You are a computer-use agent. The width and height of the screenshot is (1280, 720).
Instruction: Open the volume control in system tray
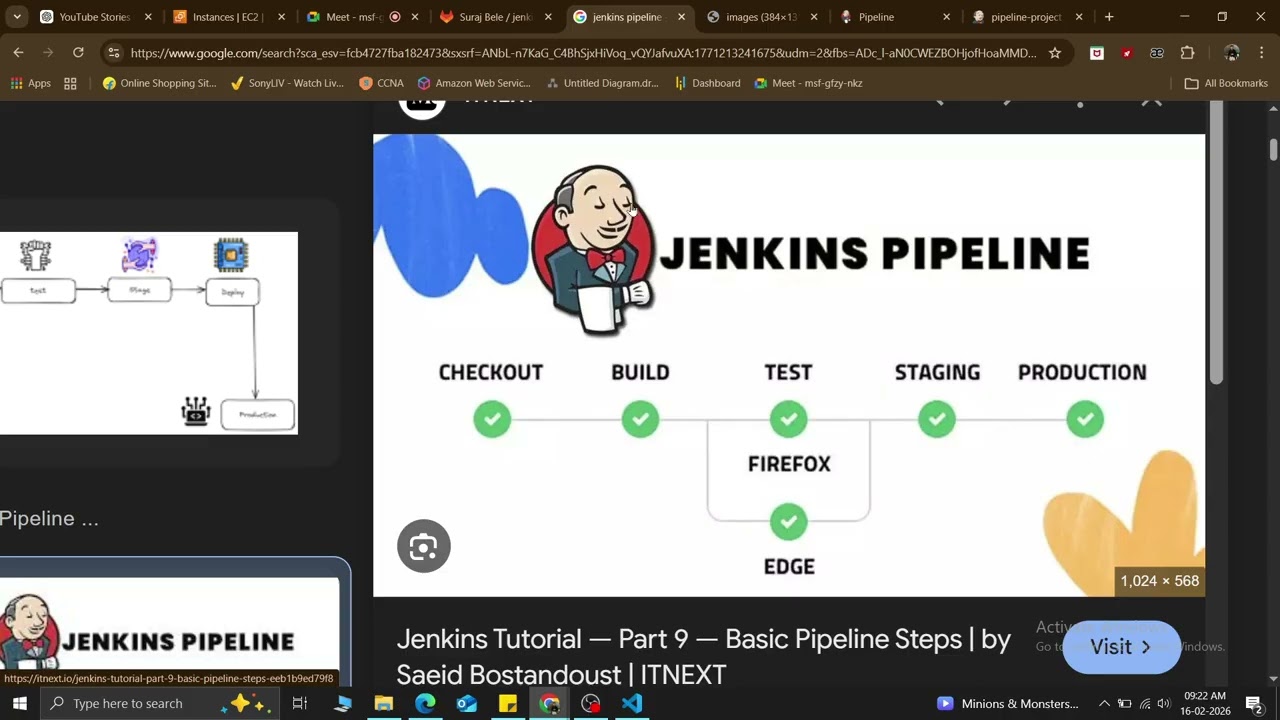pos(1163,703)
